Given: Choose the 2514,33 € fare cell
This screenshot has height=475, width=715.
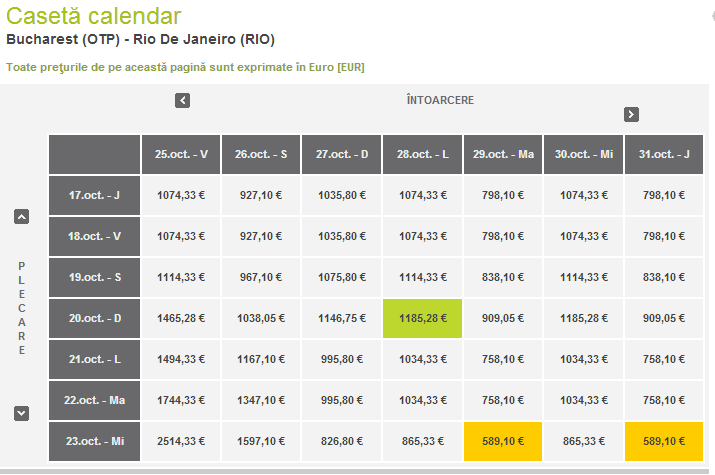Looking at the screenshot, I should 181,441.
